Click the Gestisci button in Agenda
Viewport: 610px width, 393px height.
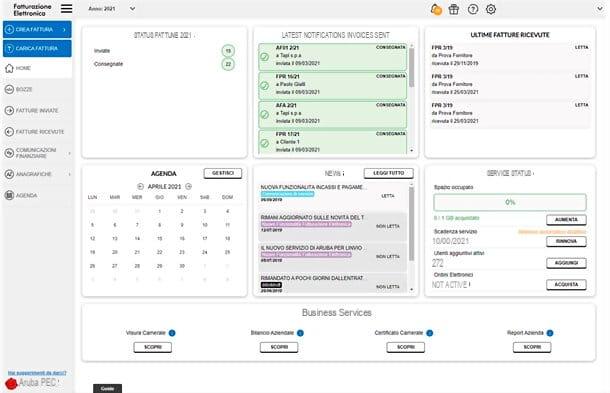(223, 173)
